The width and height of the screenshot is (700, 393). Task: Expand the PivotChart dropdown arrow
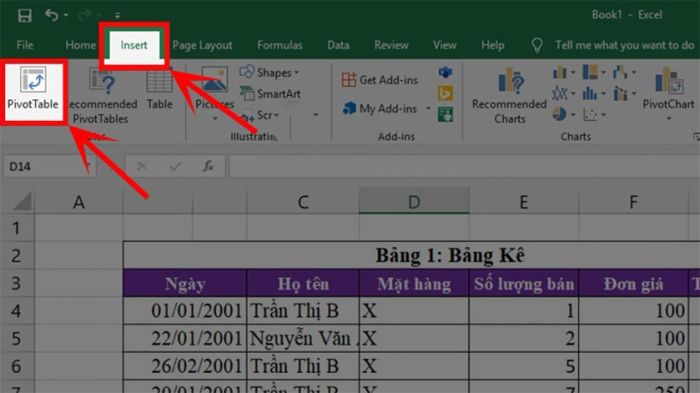[668, 118]
